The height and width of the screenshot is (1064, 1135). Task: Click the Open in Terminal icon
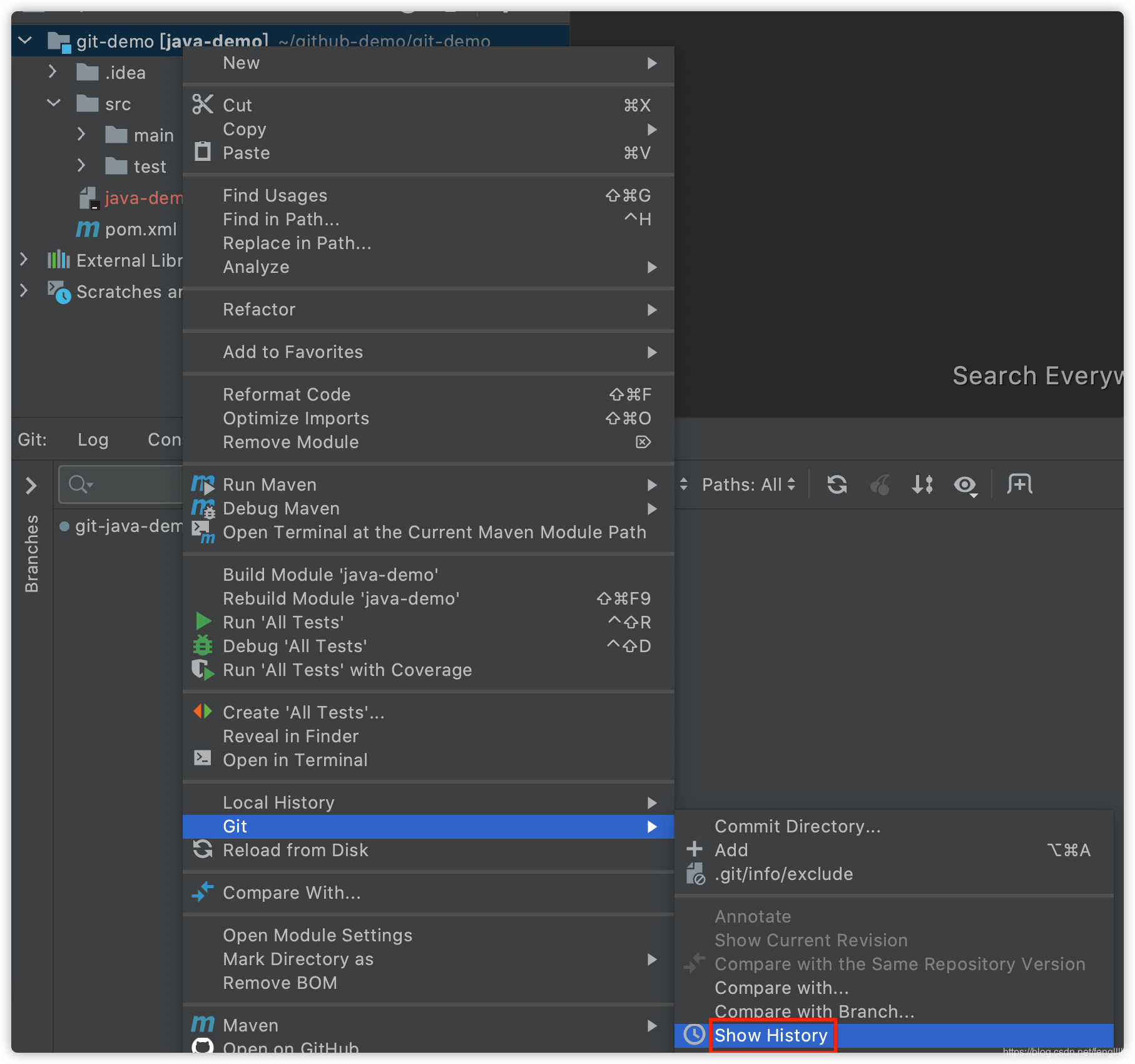click(203, 759)
